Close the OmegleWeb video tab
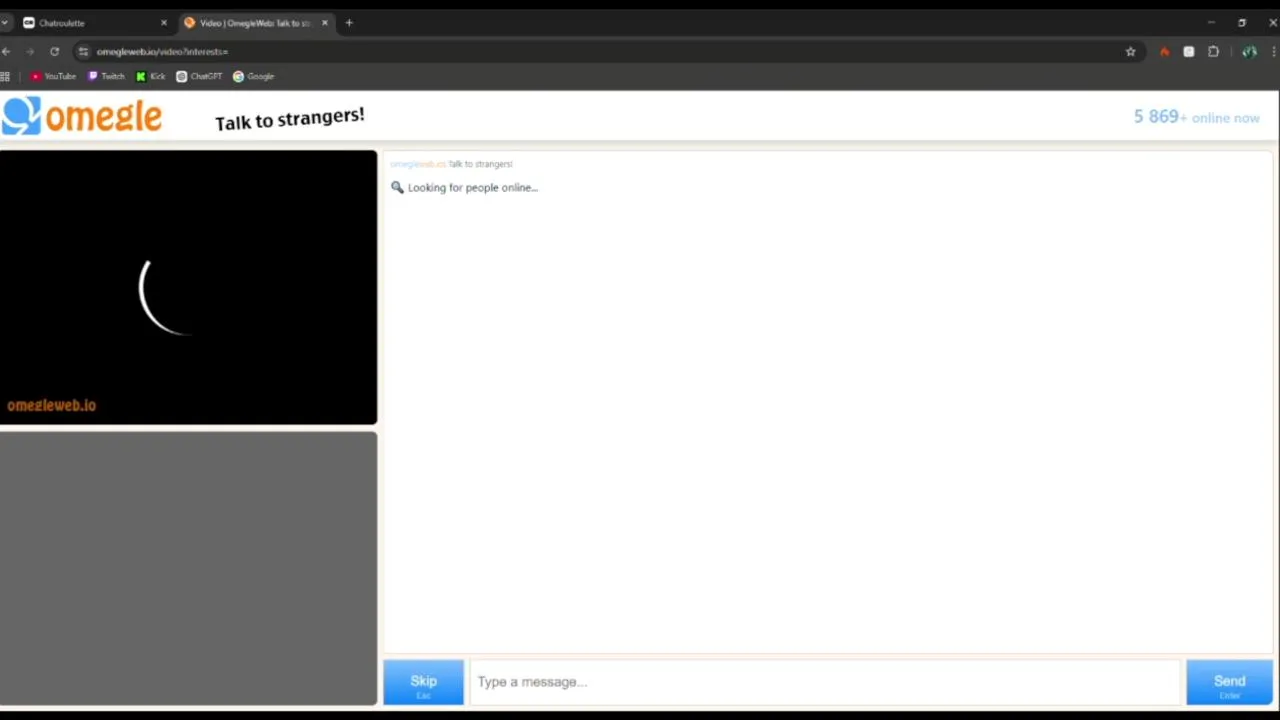1280x720 pixels. pos(324,22)
